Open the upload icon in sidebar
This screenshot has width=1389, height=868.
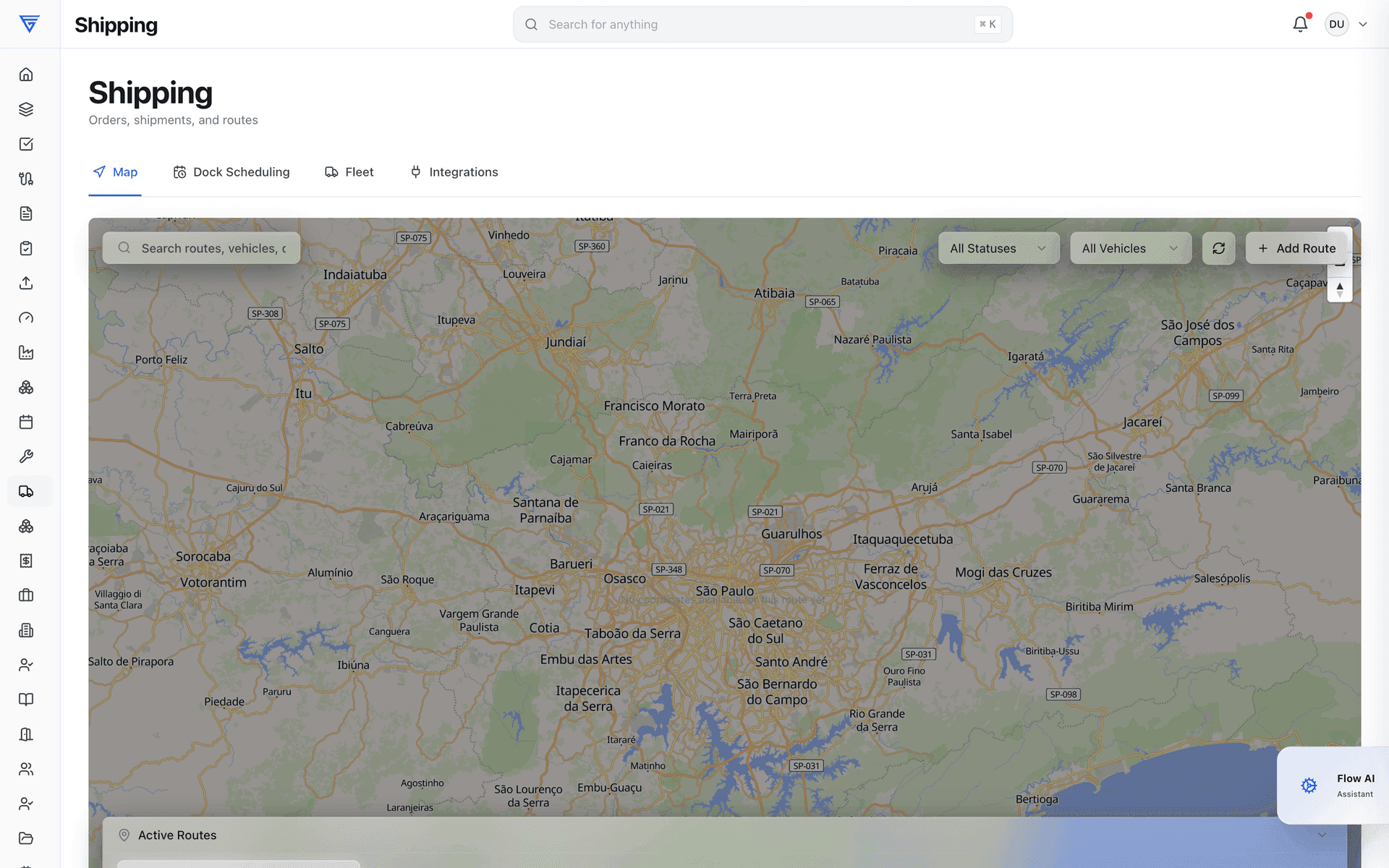click(26, 283)
